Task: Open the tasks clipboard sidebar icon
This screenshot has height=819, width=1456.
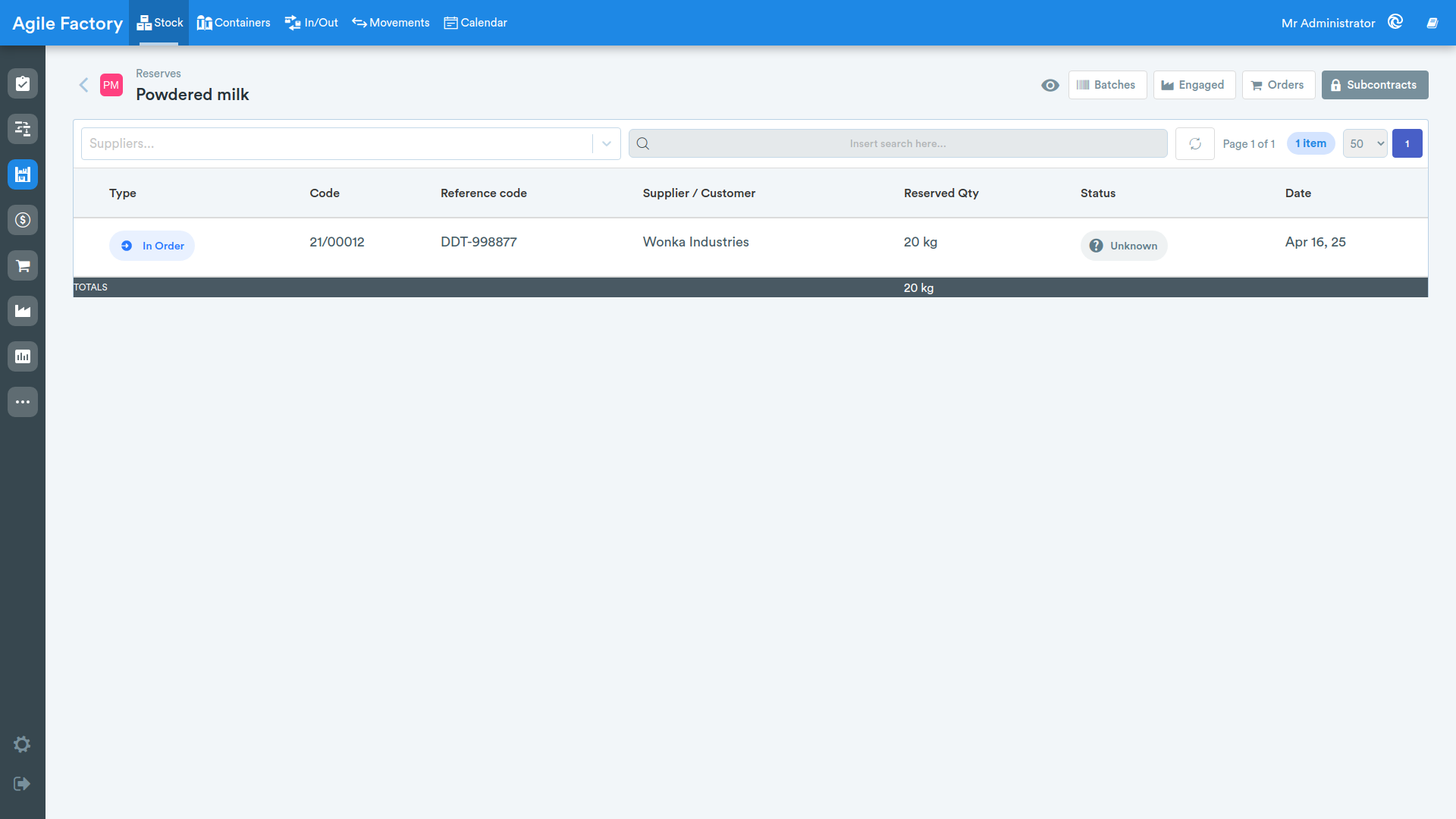Action: 23,83
